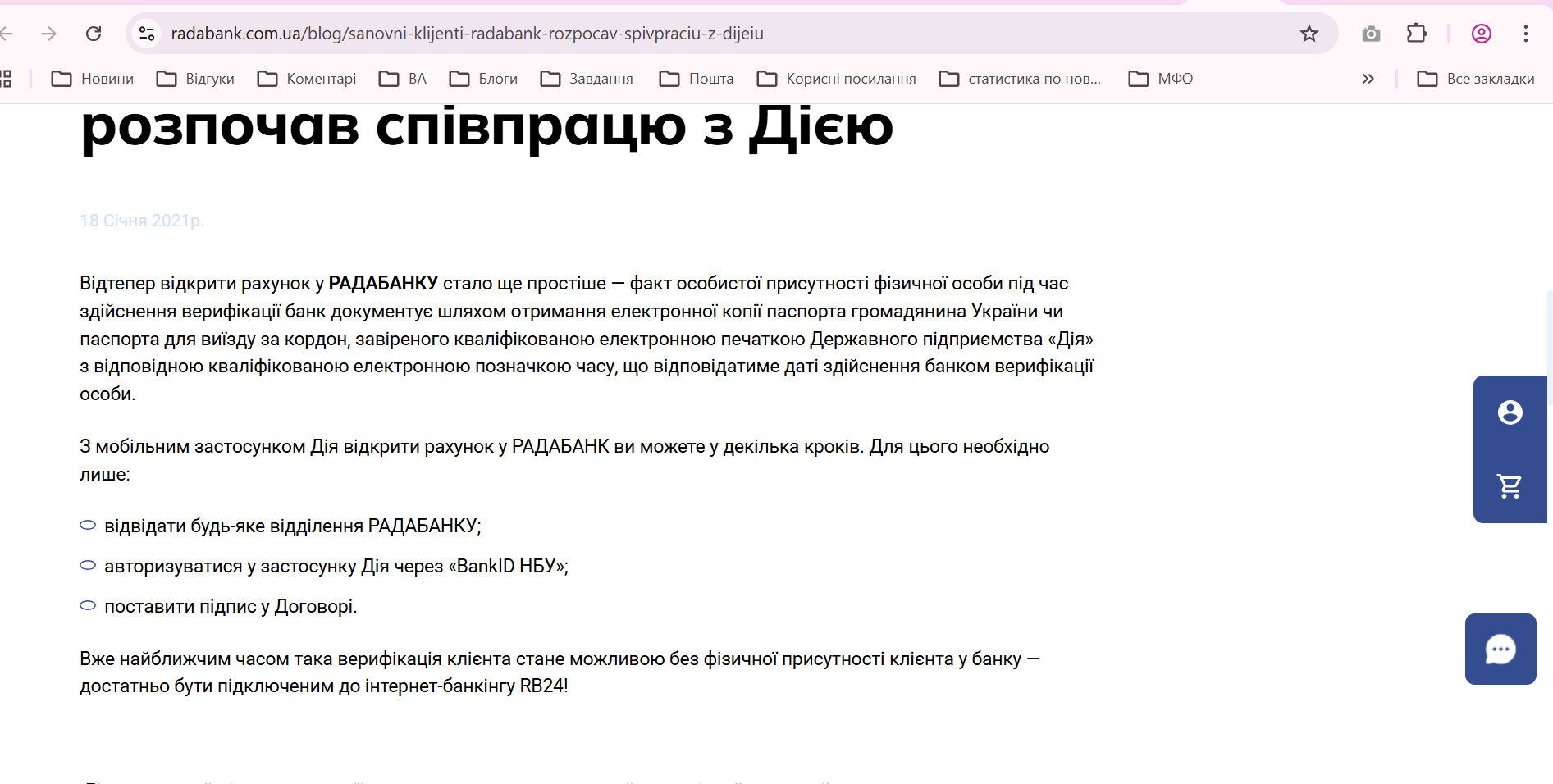1553x784 pixels.
Task: Click list item авторизуватися у застосунку Дія
Action: [336, 566]
